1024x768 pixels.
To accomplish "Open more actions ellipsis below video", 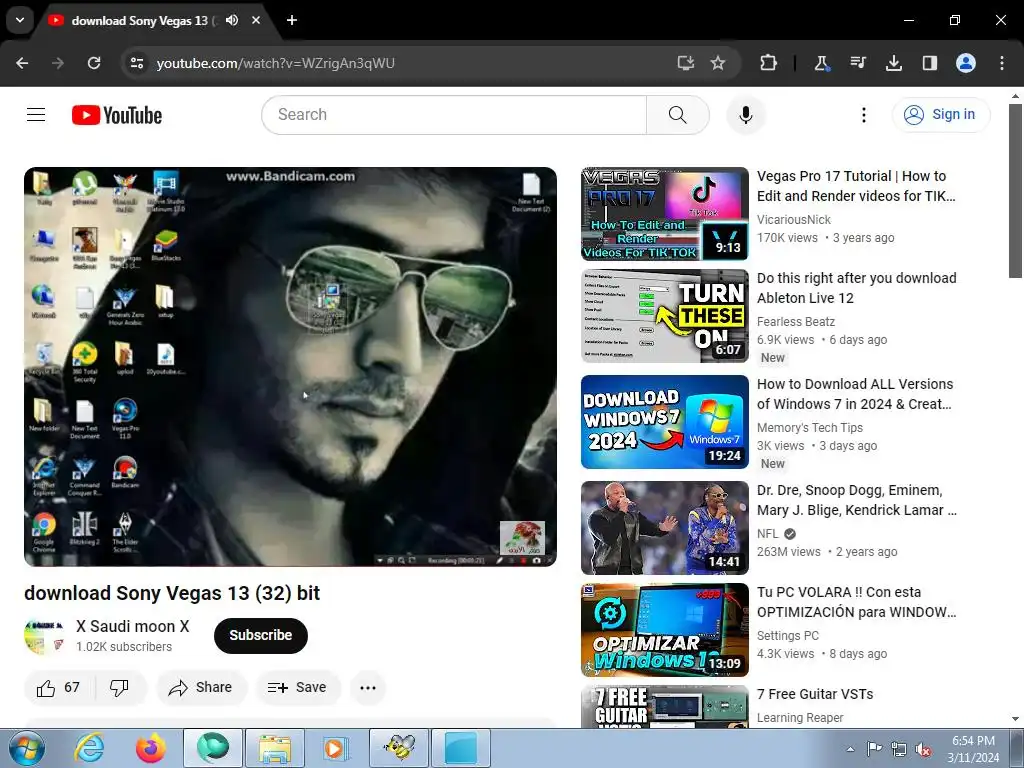I will [368, 688].
